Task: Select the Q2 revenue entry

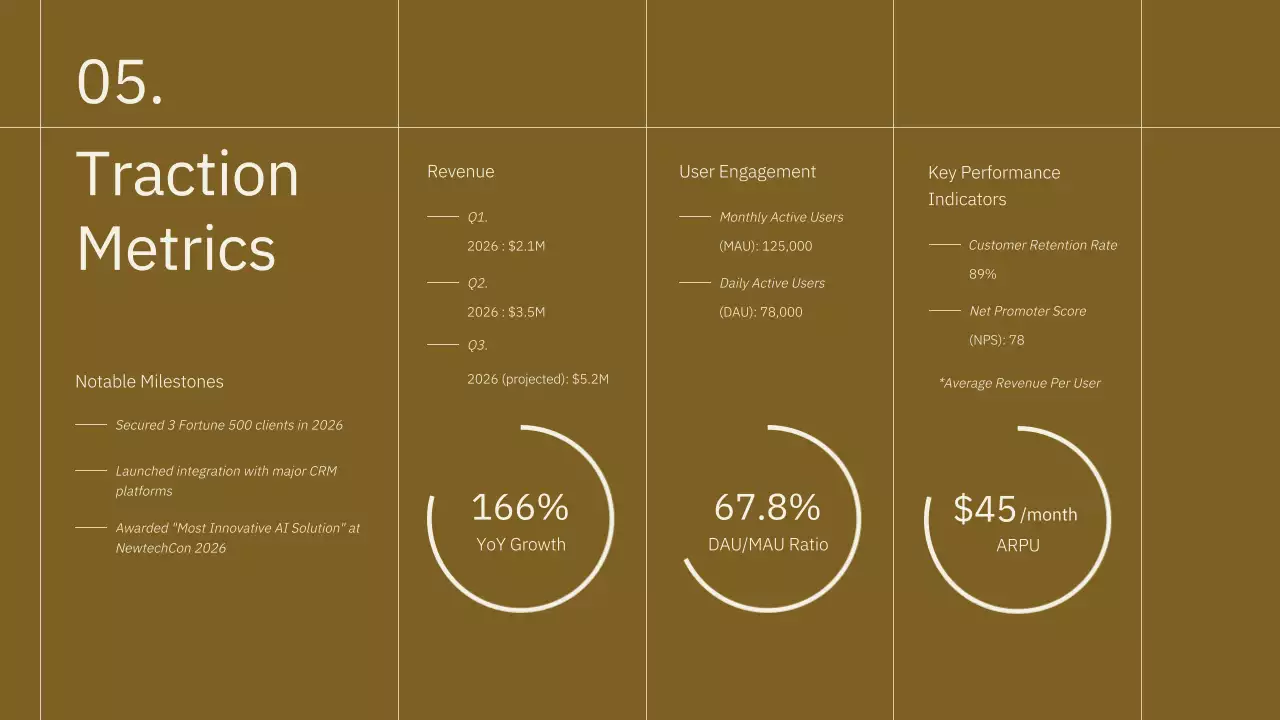Action: point(505,296)
